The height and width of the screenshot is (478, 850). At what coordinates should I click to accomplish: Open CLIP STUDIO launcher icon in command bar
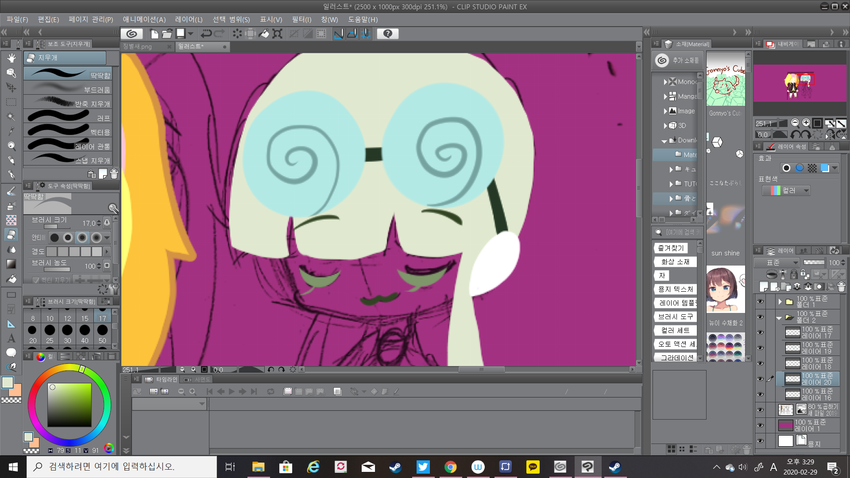click(131, 34)
